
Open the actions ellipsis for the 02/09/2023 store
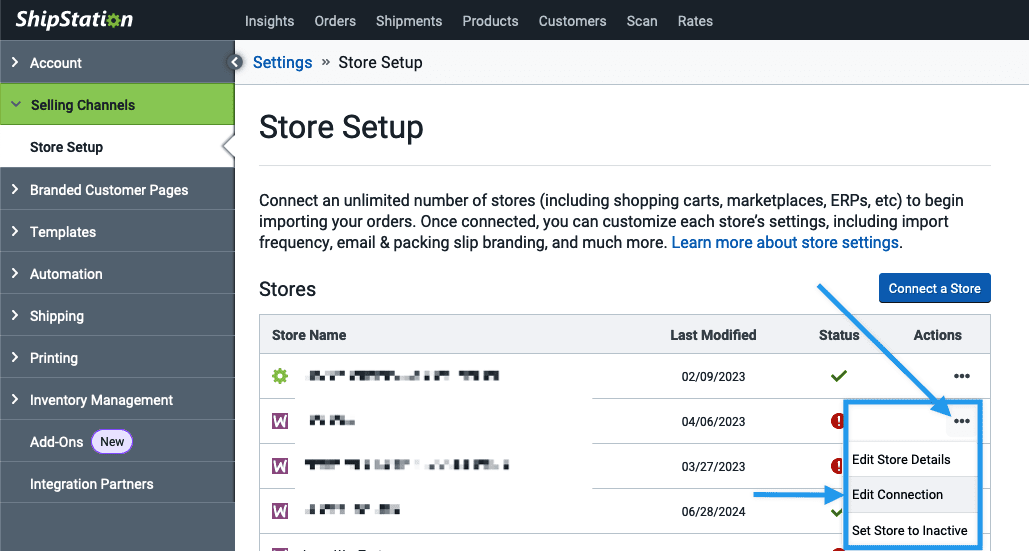(x=961, y=376)
